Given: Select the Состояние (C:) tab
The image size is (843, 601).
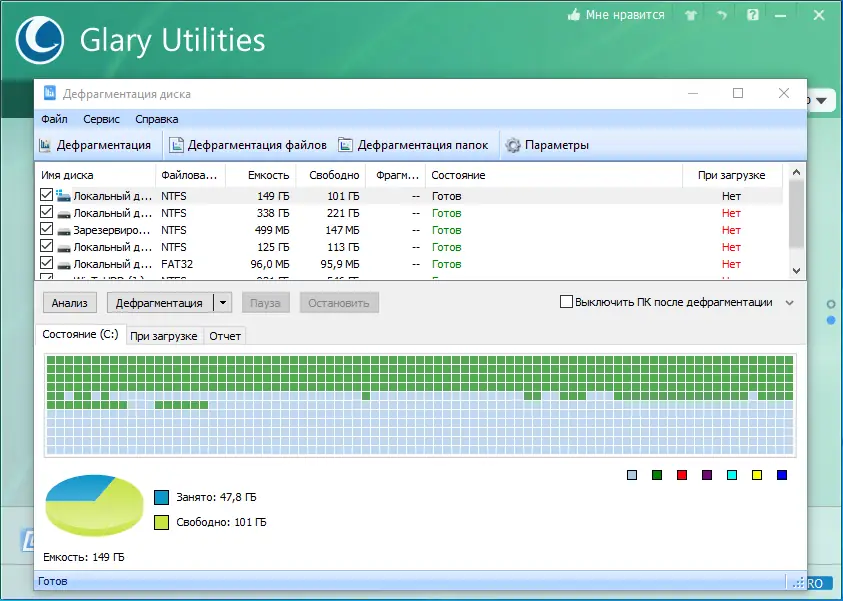Looking at the screenshot, I should (81, 334).
